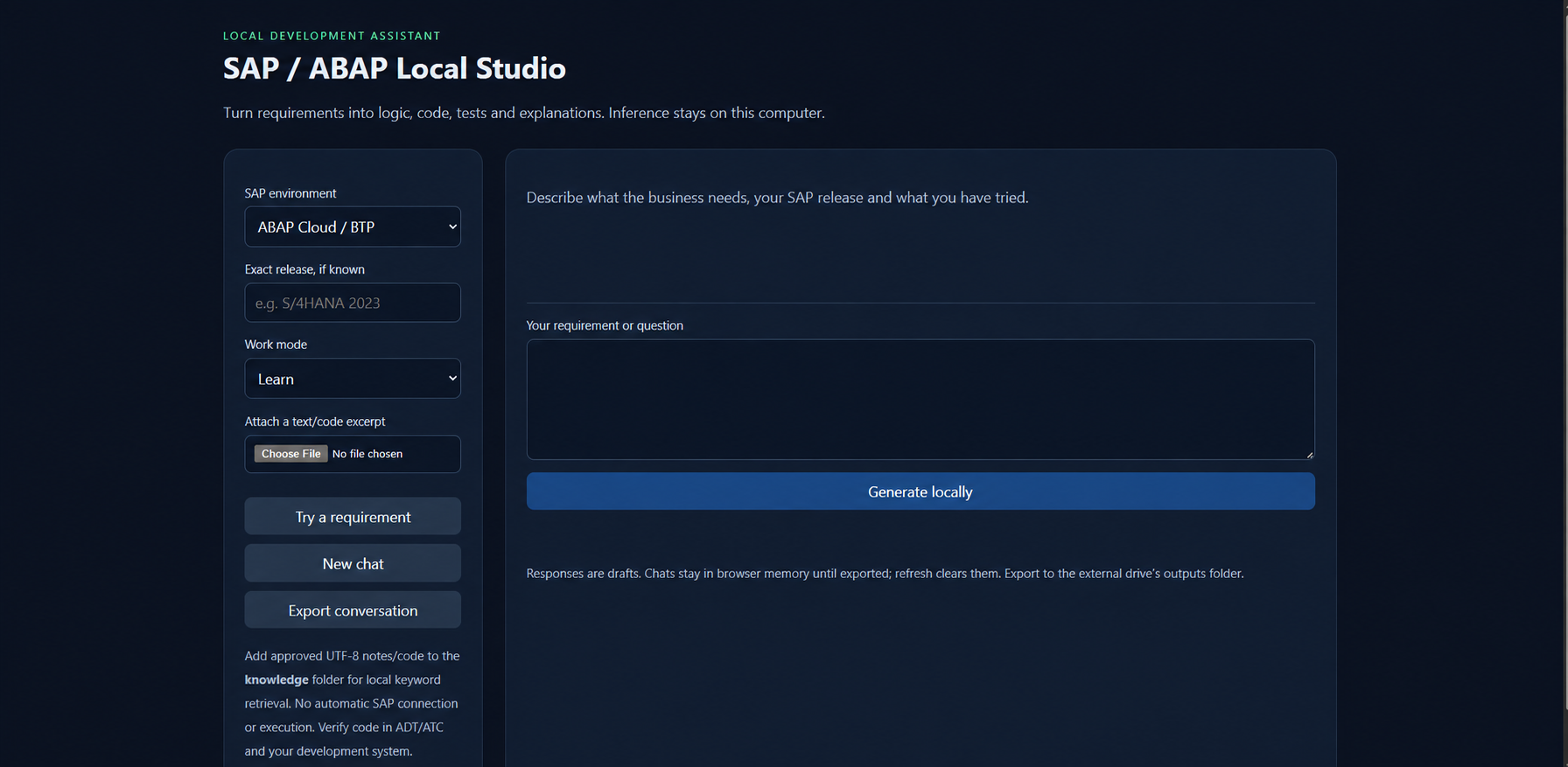
Task: Click the 'Exact release, if known' label
Action: point(304,269)
